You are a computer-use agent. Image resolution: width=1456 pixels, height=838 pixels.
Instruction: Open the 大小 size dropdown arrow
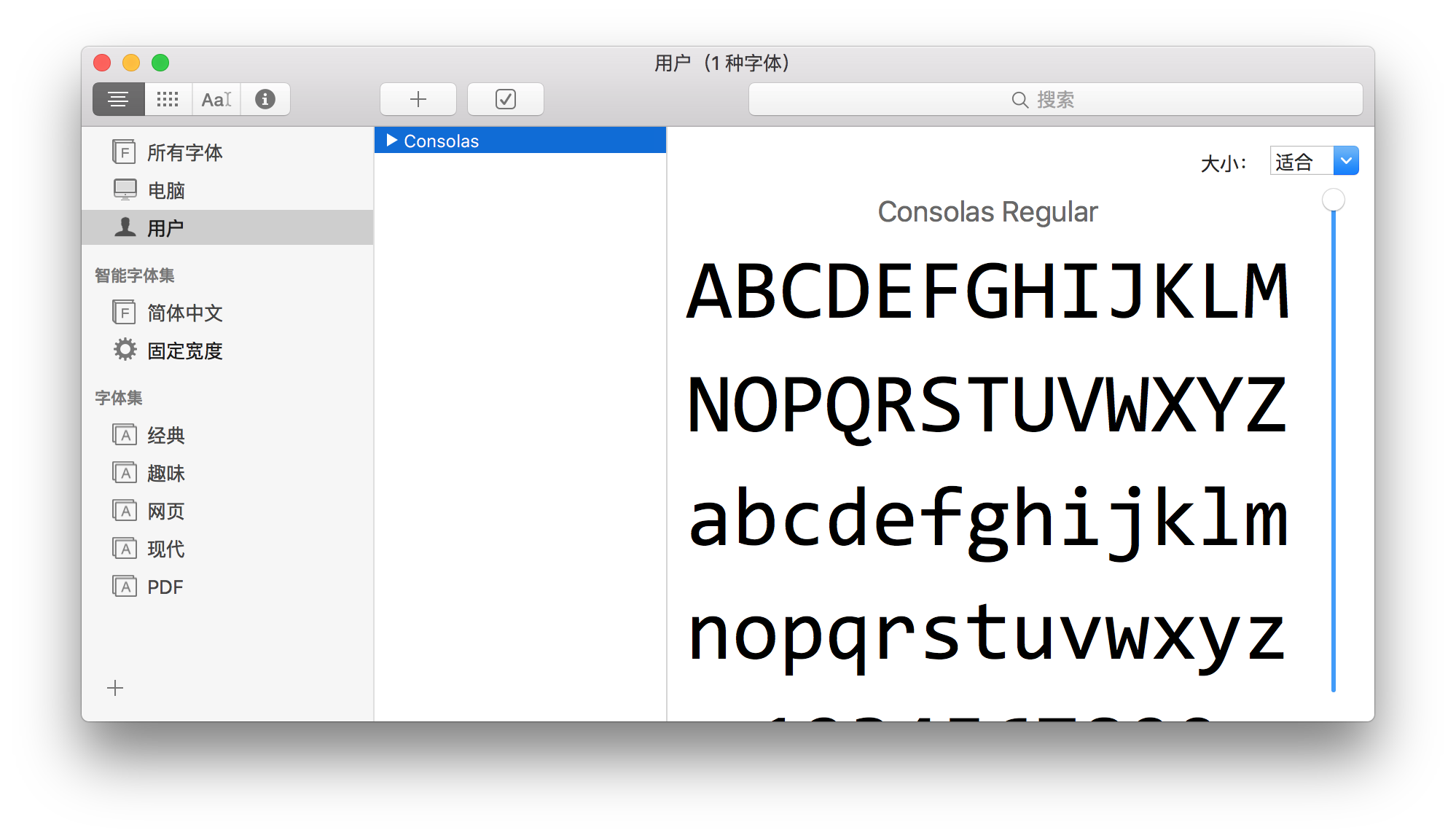click(x=1346, y=160)
